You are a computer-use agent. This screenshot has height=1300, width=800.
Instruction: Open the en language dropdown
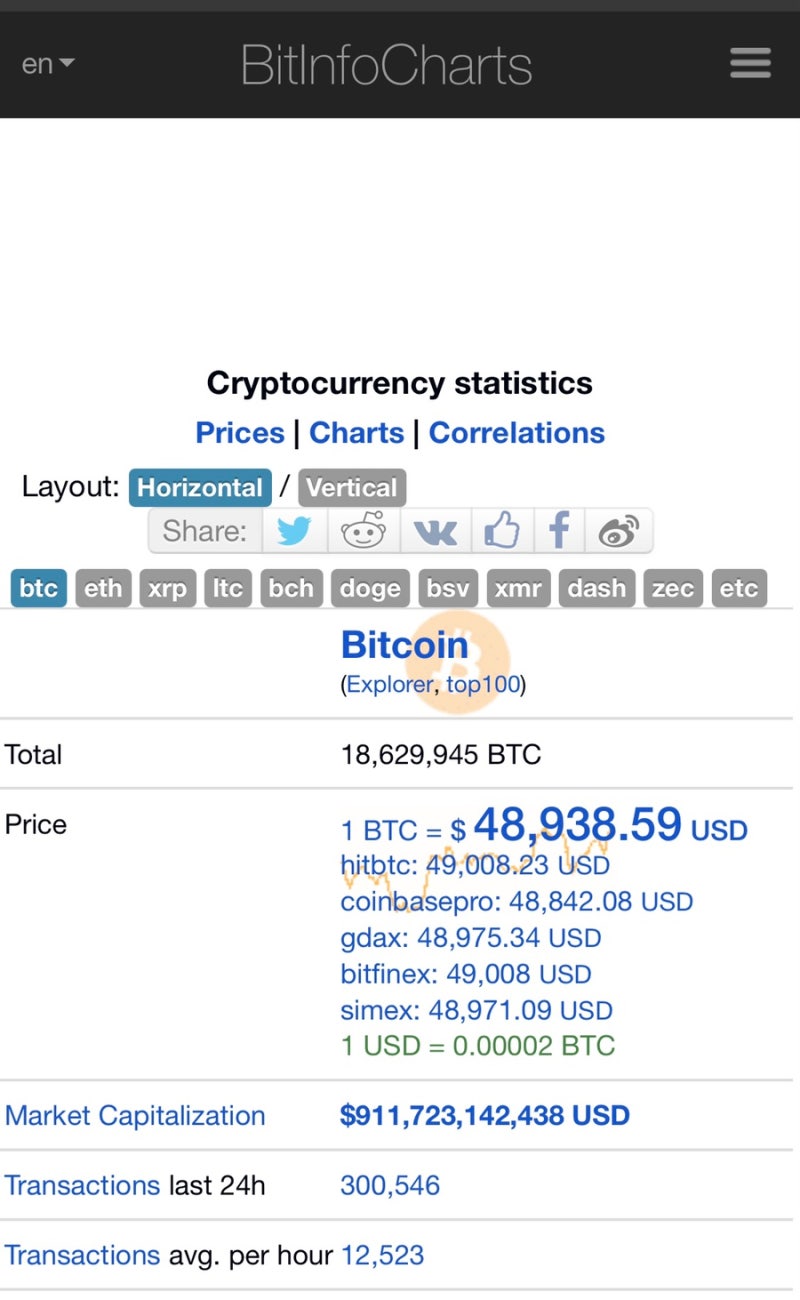click(48, 65)
